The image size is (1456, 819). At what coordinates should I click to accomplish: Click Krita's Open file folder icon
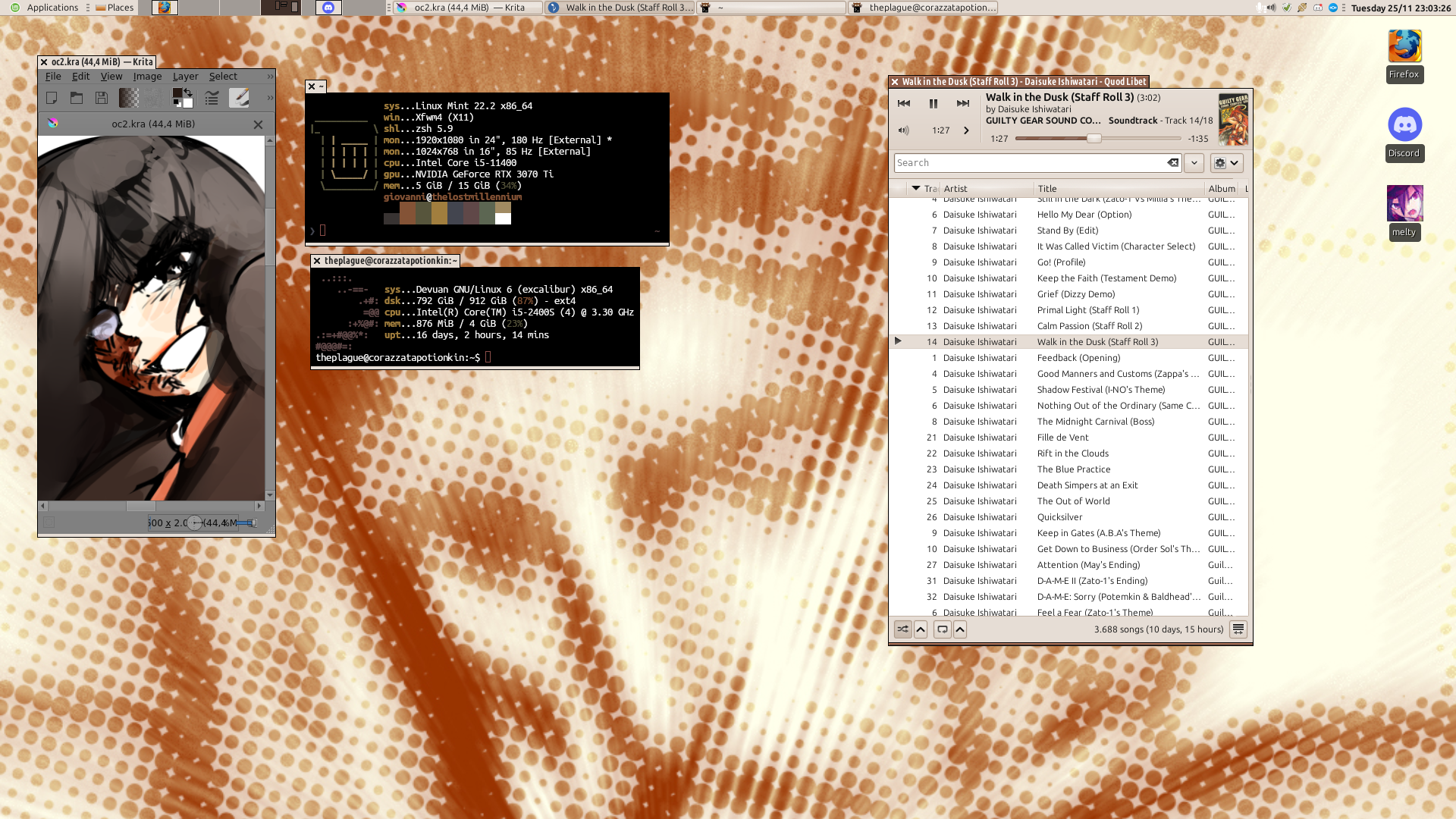pyautogui.click(x=77, y=98)
